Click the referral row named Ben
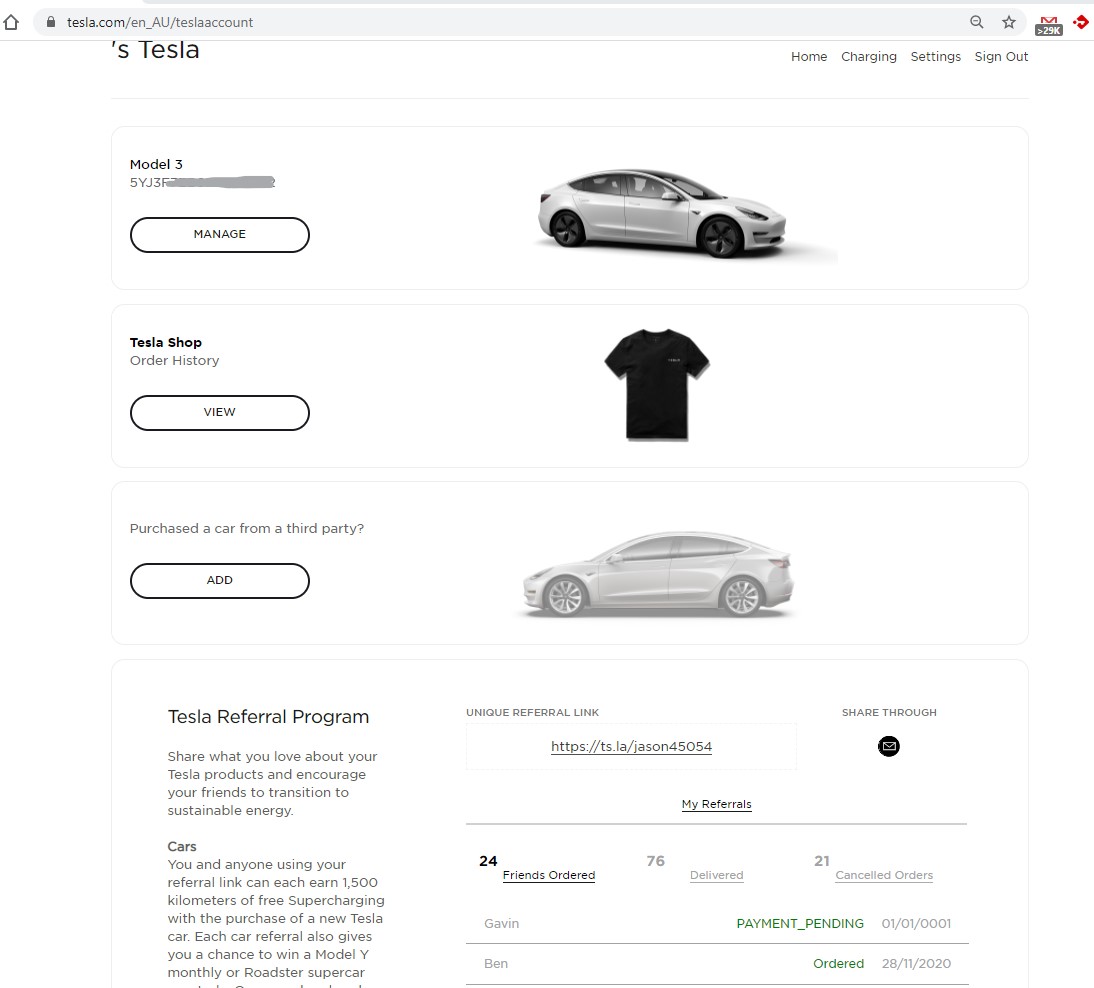This screenshot has height=988, width=1094. [x=717, y=964]
